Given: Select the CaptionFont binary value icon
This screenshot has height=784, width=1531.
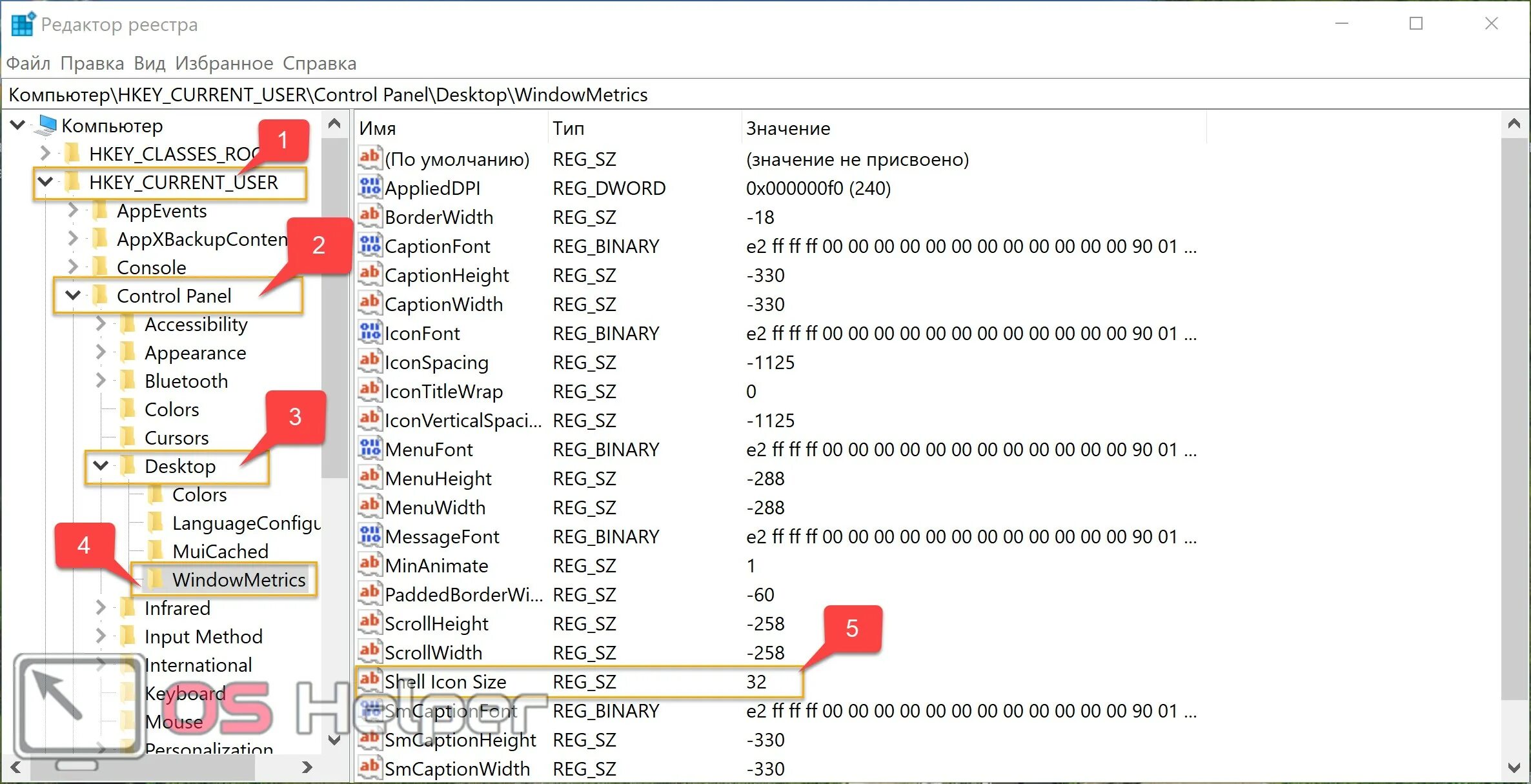Looking at the screenshot, I should click(370, 245).
